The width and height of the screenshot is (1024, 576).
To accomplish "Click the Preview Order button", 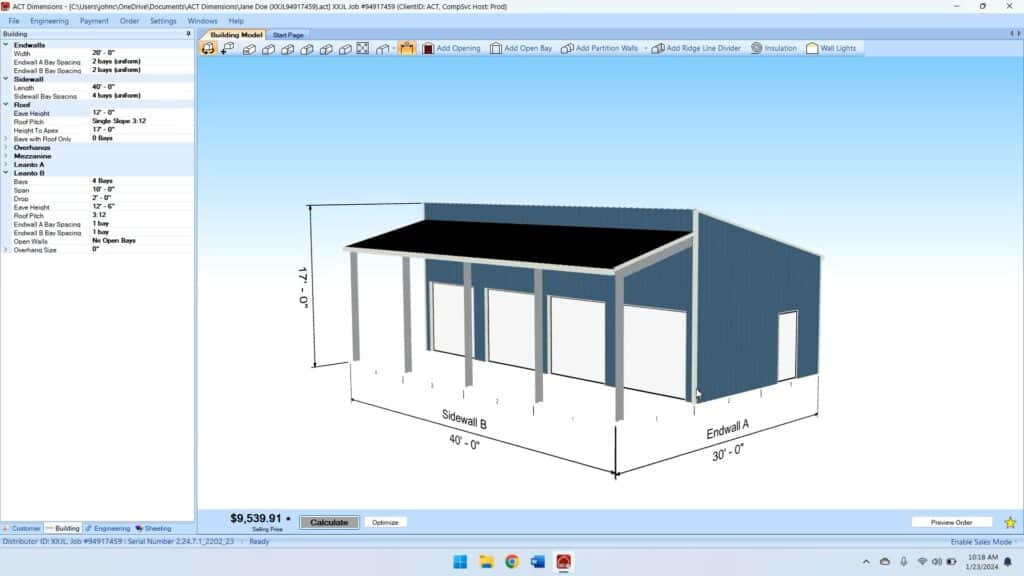I will pos(951,522).
